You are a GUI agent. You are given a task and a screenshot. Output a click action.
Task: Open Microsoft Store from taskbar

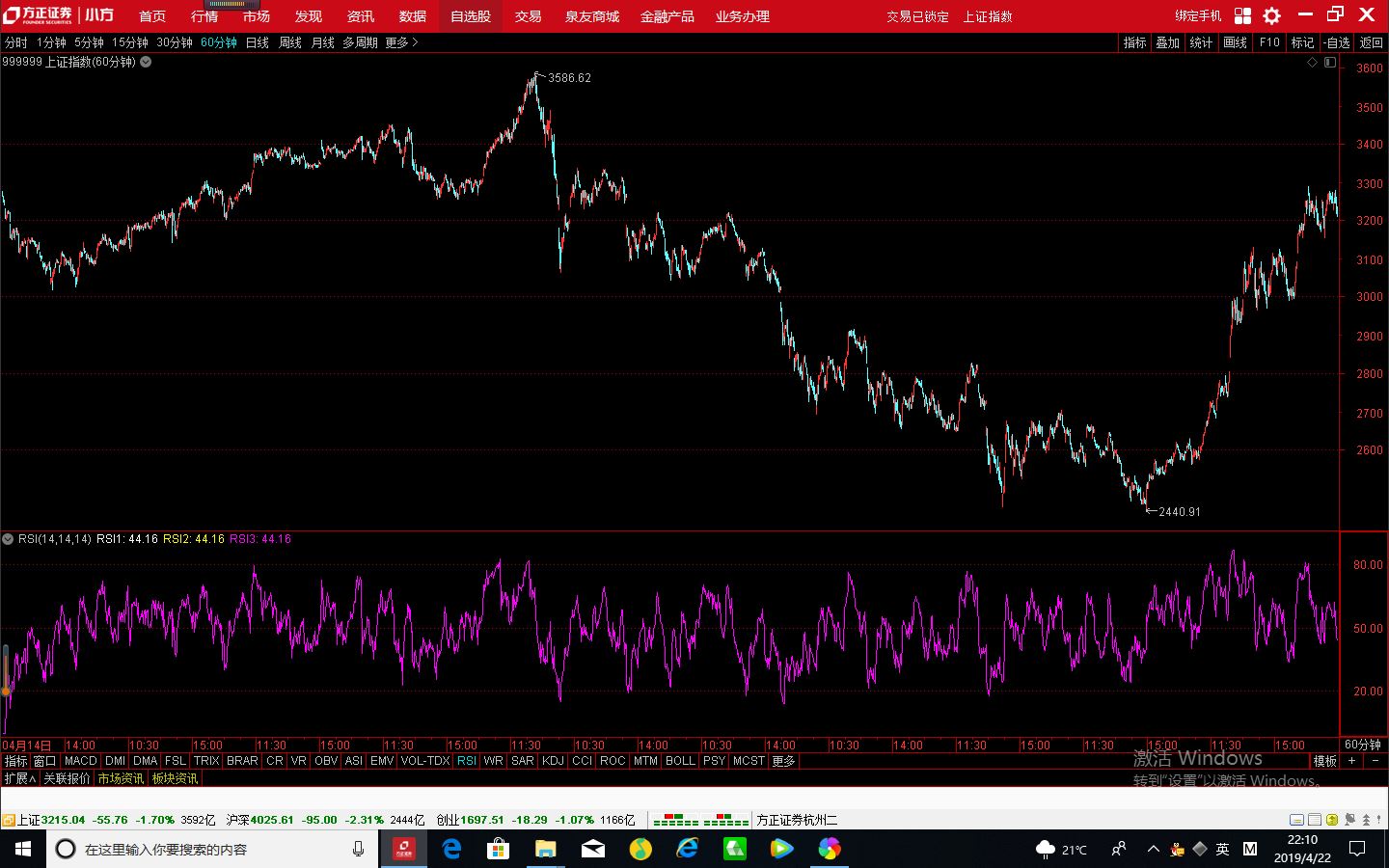(498, 849)
